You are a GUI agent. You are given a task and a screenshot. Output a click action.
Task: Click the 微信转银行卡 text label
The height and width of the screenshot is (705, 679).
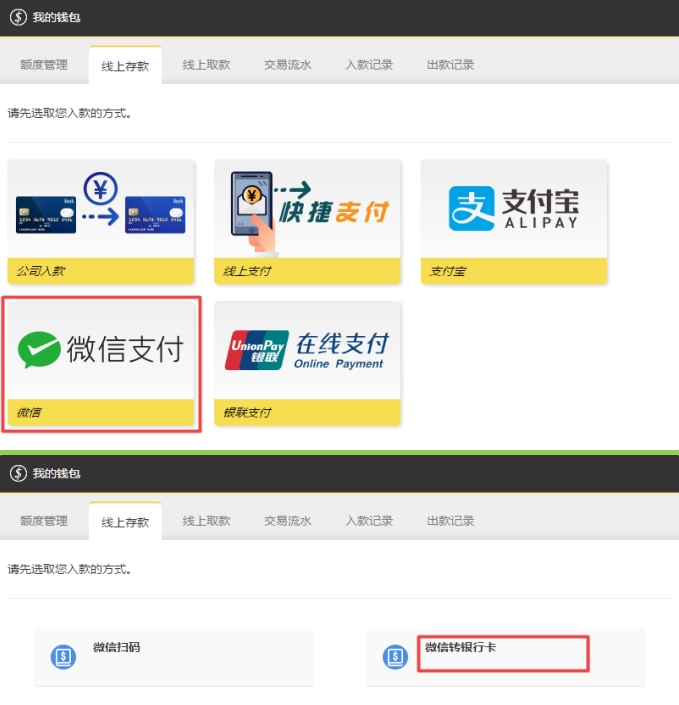pos(460,647)
